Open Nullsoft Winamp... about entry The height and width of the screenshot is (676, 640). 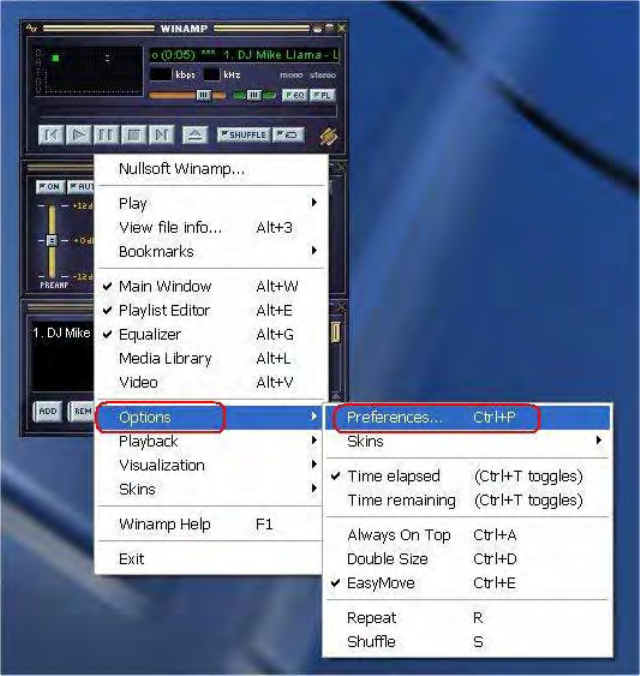click(x=211, y=169)
